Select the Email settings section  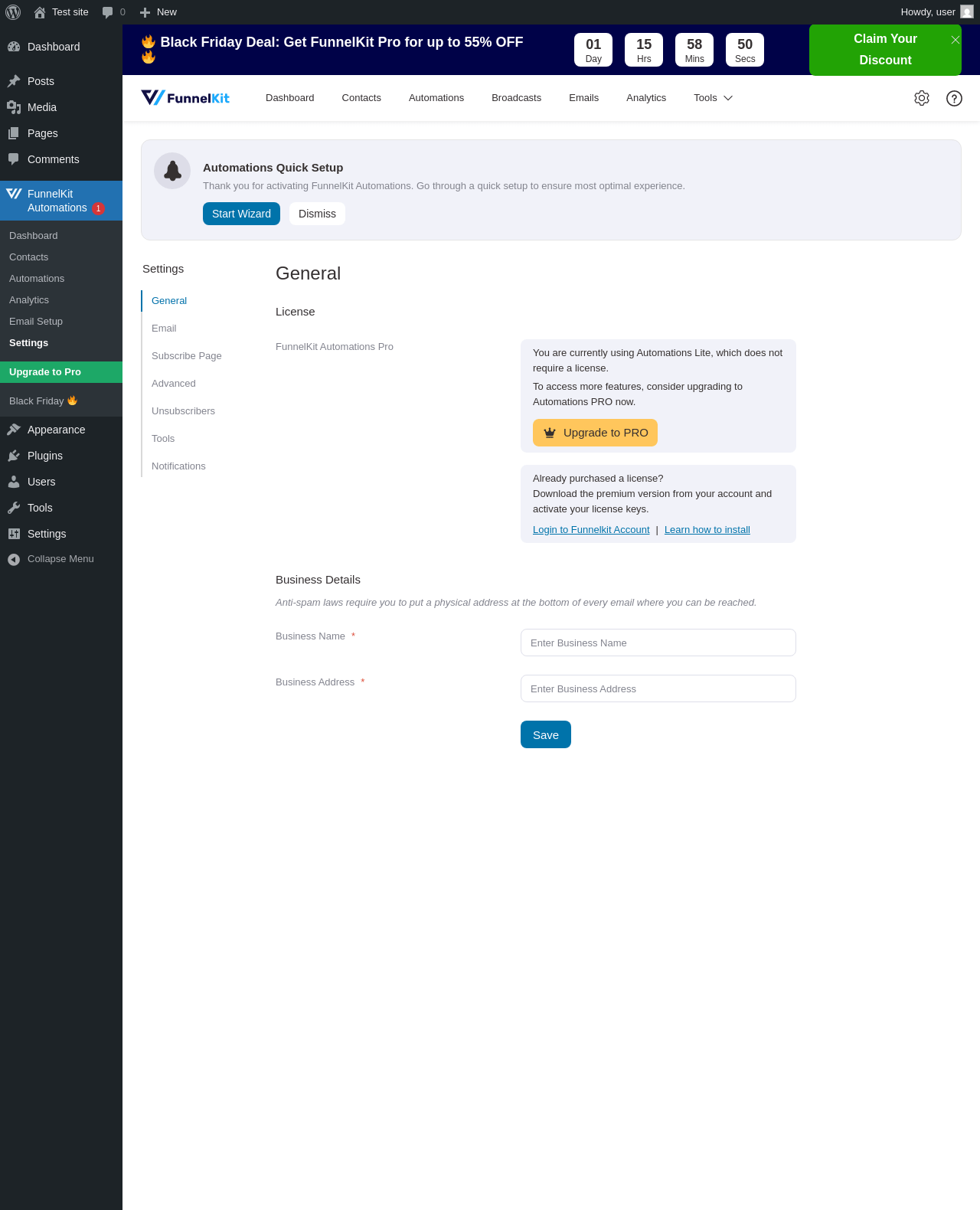click(x=164, y=329)
